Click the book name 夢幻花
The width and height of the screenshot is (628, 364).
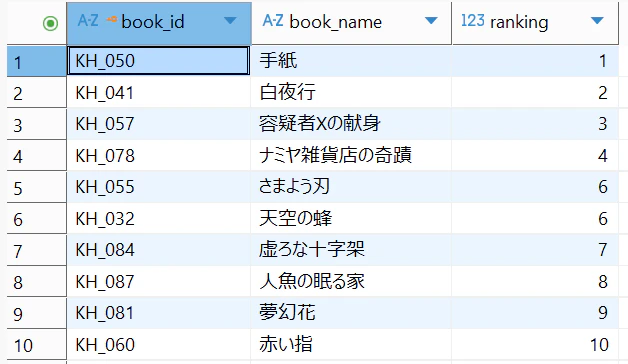tap(287, 313)
